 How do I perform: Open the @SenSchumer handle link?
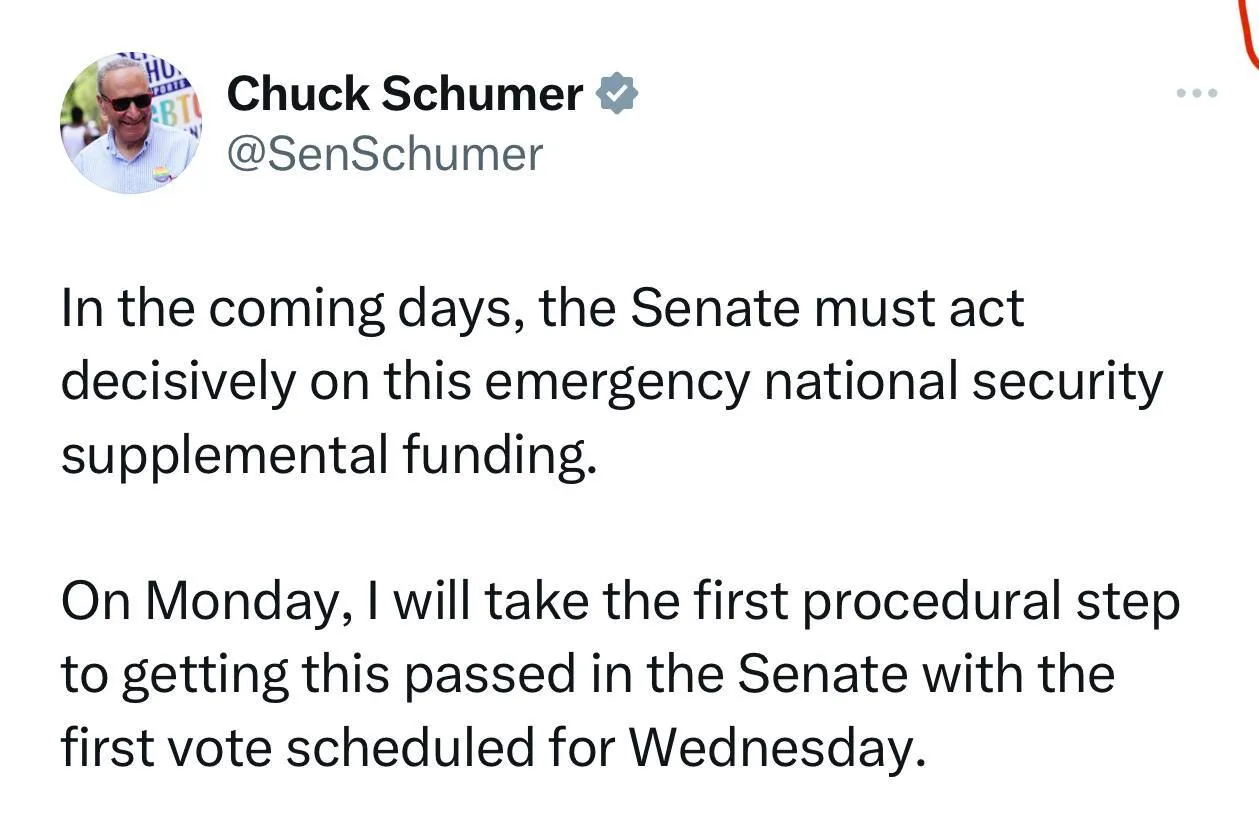pyautogui.click(x=385, y=154)
